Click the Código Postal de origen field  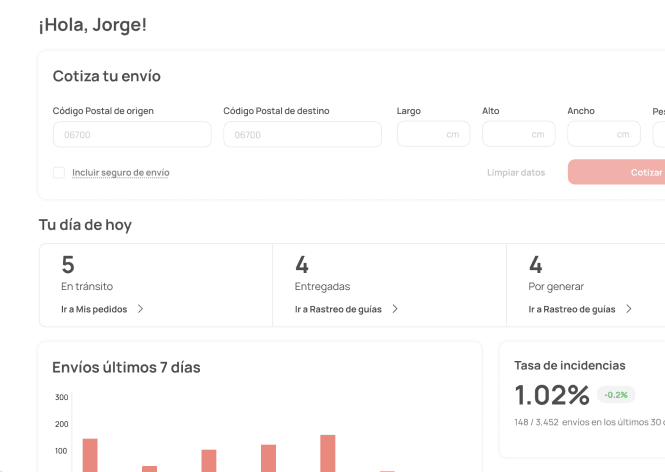132,134
